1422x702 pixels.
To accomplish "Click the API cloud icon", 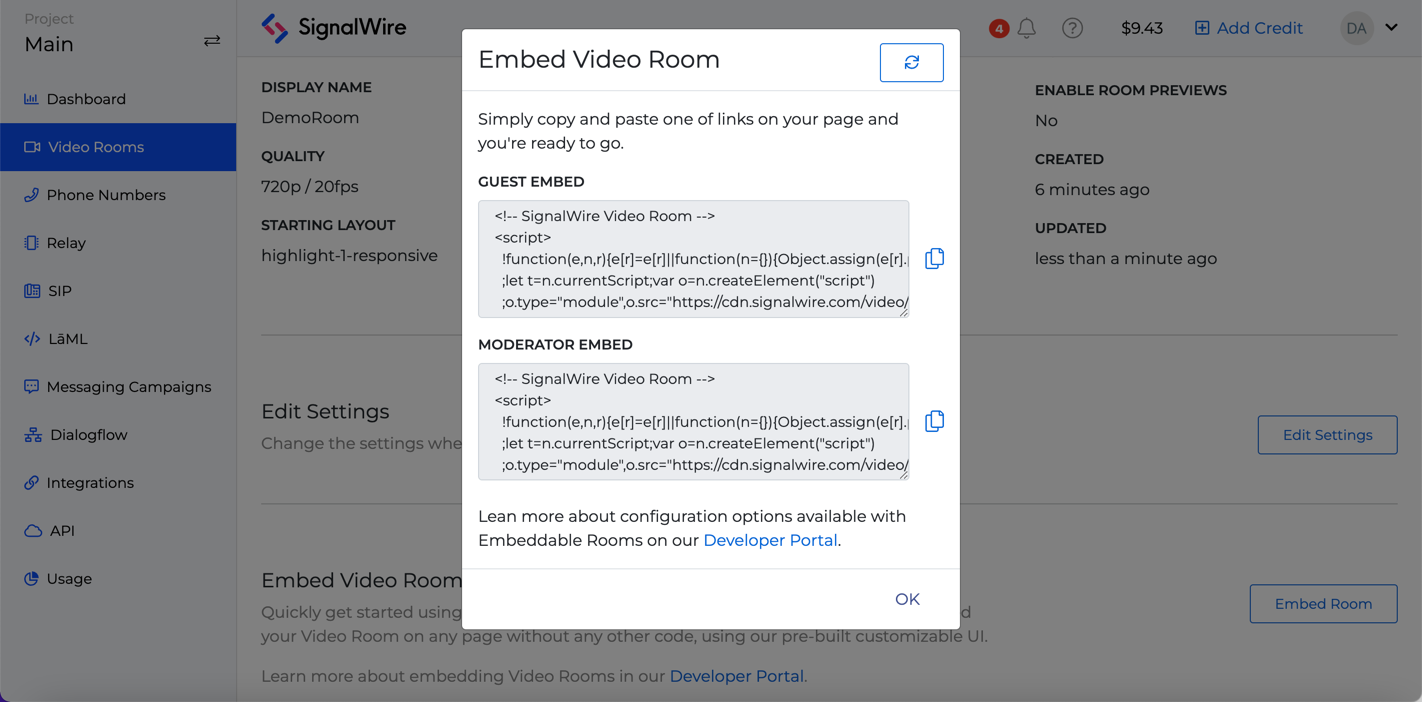I will (33, 531).
